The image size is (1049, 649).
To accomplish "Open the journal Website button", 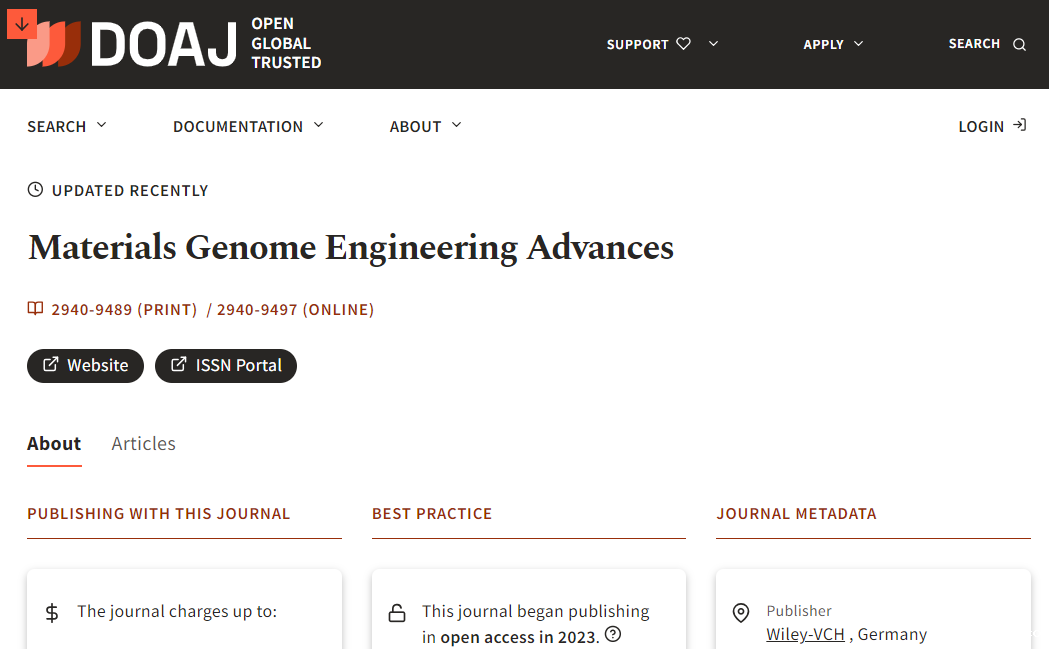I will point(85,365).
